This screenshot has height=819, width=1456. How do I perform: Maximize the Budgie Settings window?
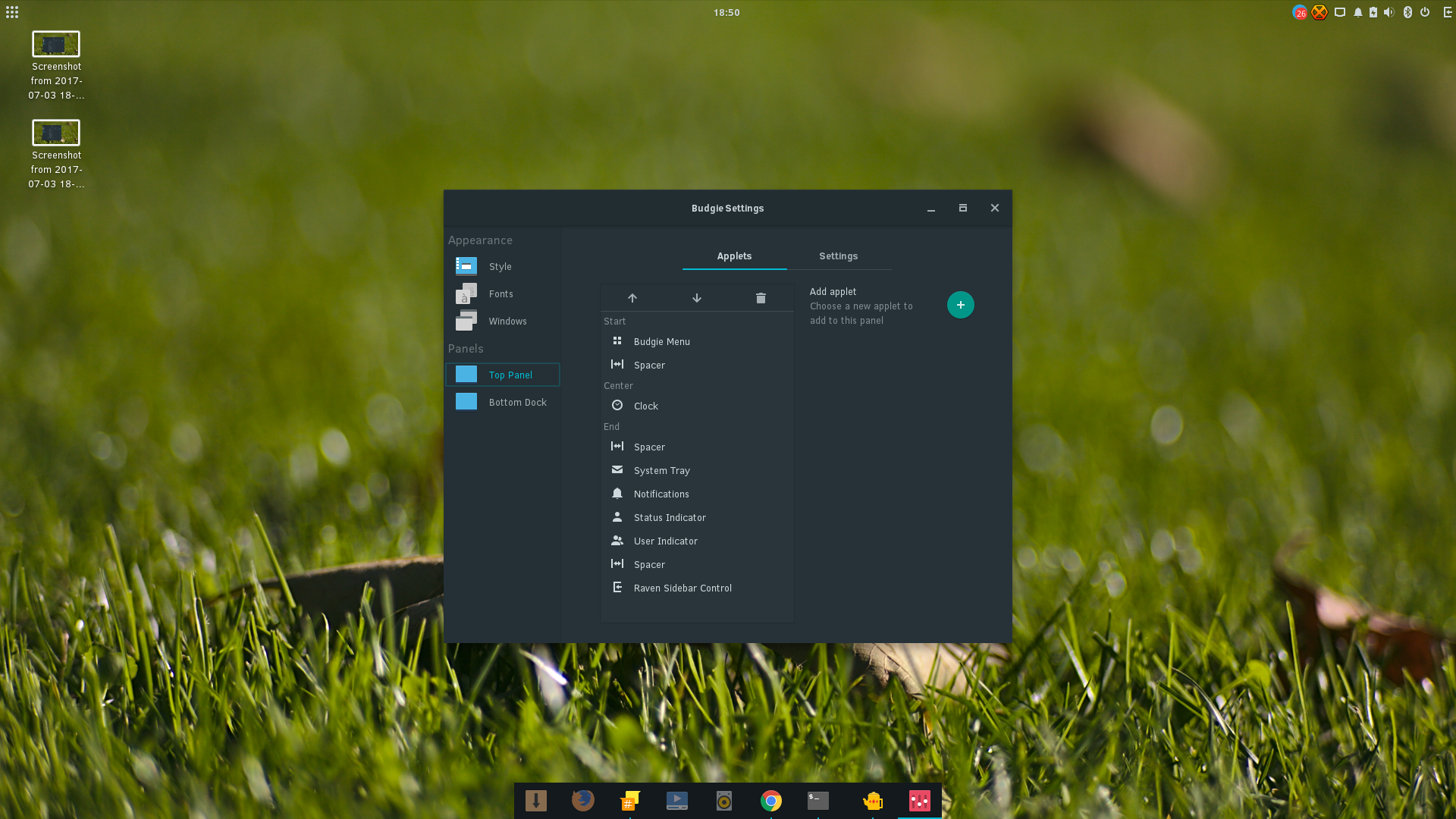tap(963, 208)
